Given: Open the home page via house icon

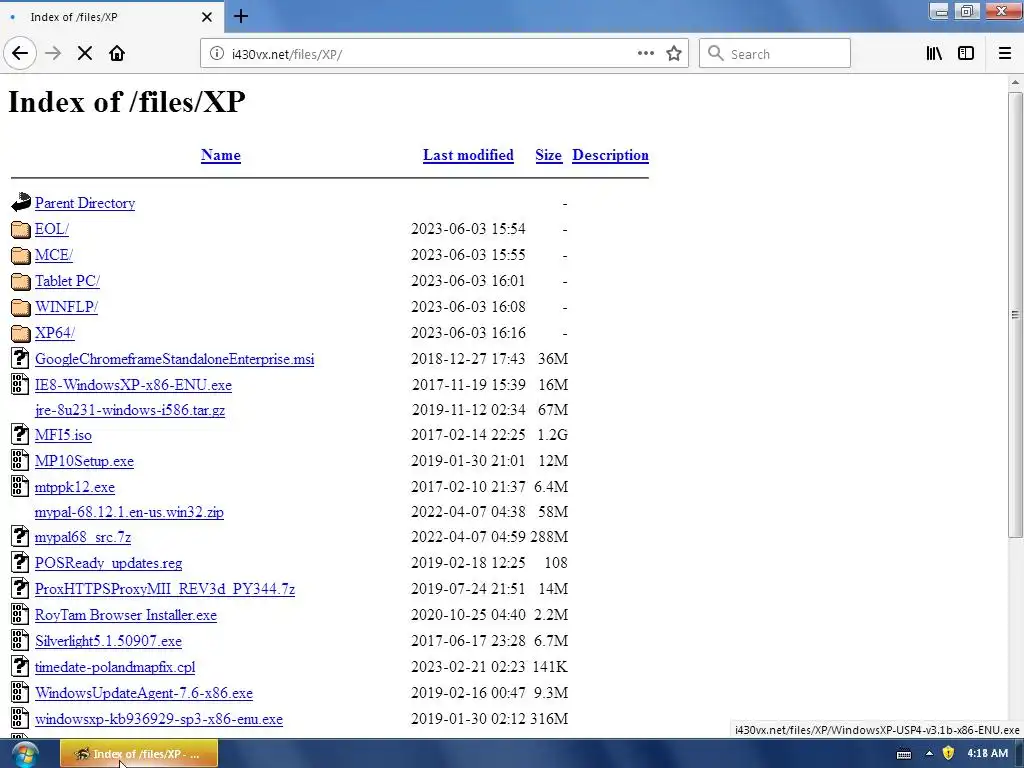Looking at the screenshot, I should pos(117,54).
